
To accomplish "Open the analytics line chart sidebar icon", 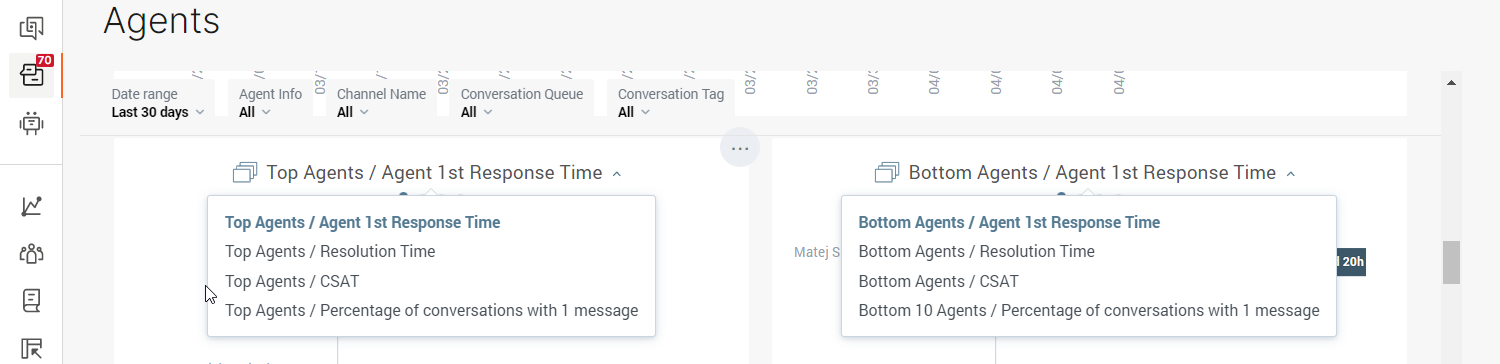I will tap(31, 206).
